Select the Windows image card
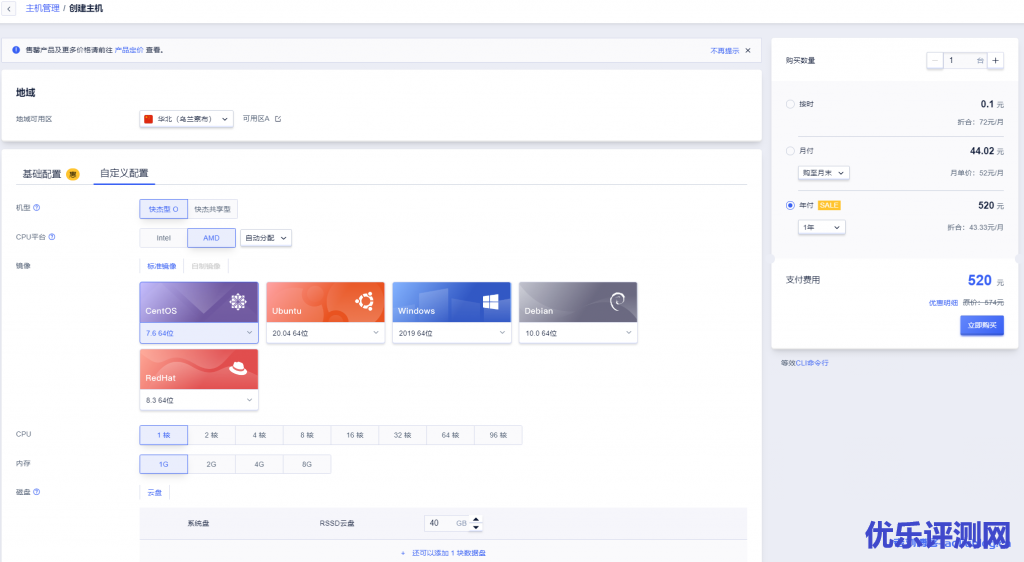Screen dimensions: 1024x562 click(451, 302)
